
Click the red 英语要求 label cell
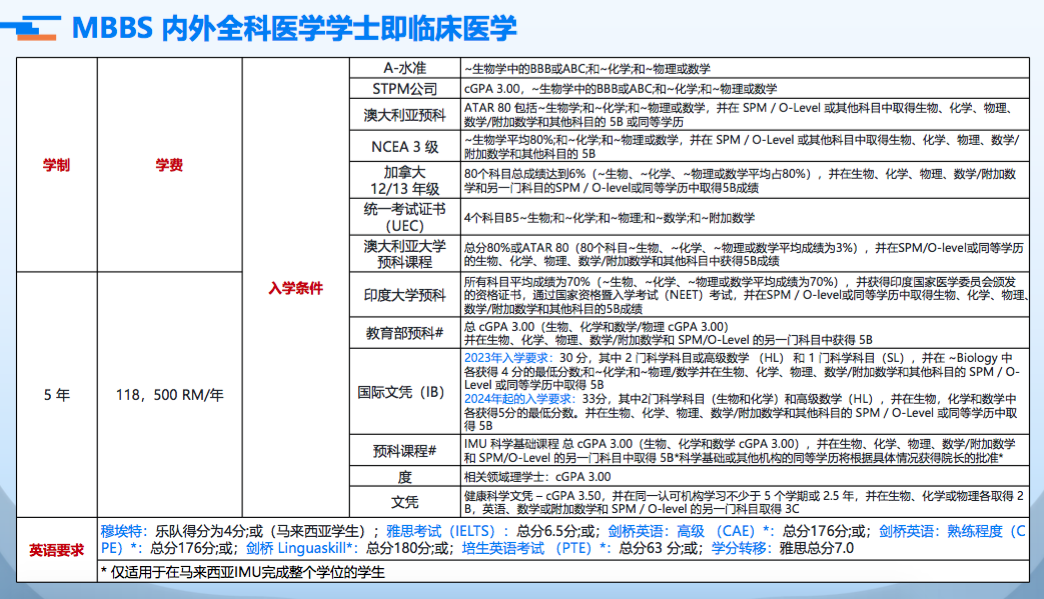tap(56, 550)
